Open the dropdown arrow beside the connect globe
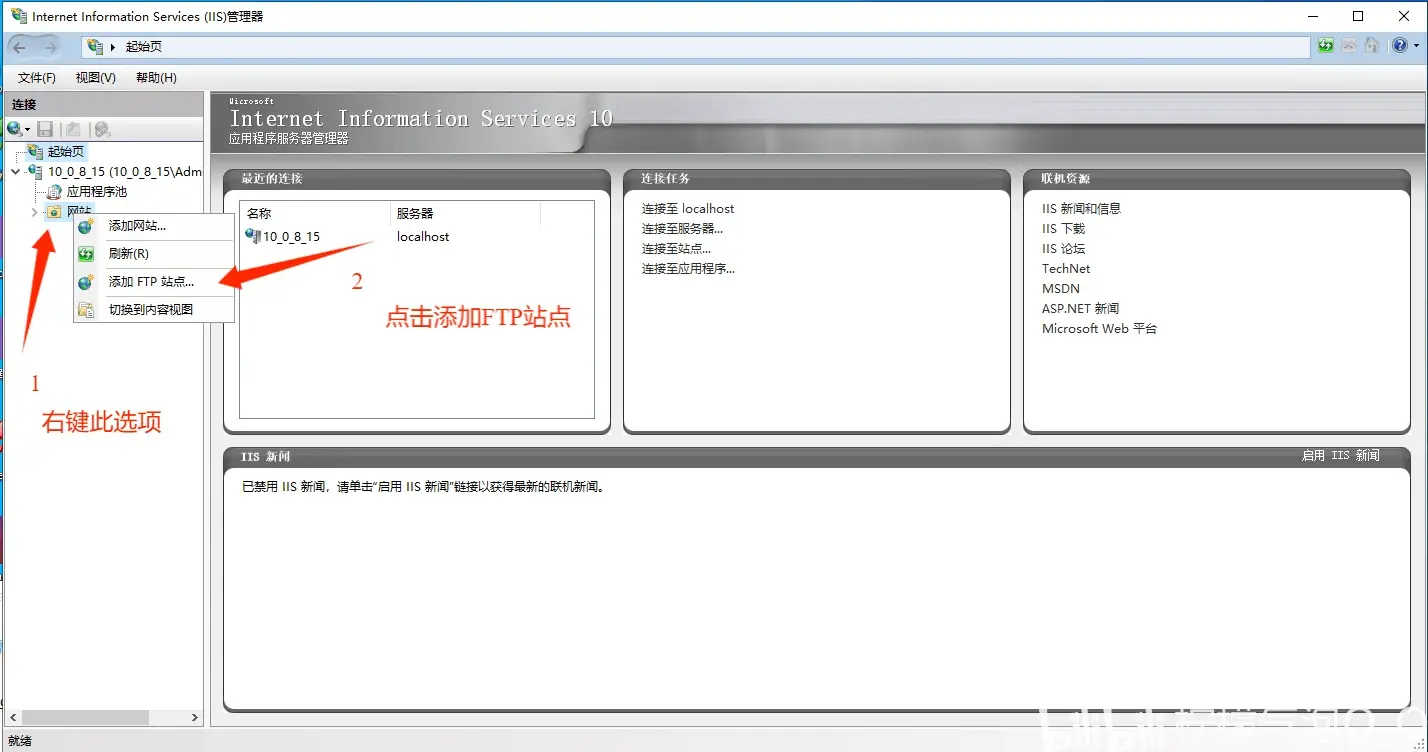Viewport: 1428px width, 752px height. point(28,130)
